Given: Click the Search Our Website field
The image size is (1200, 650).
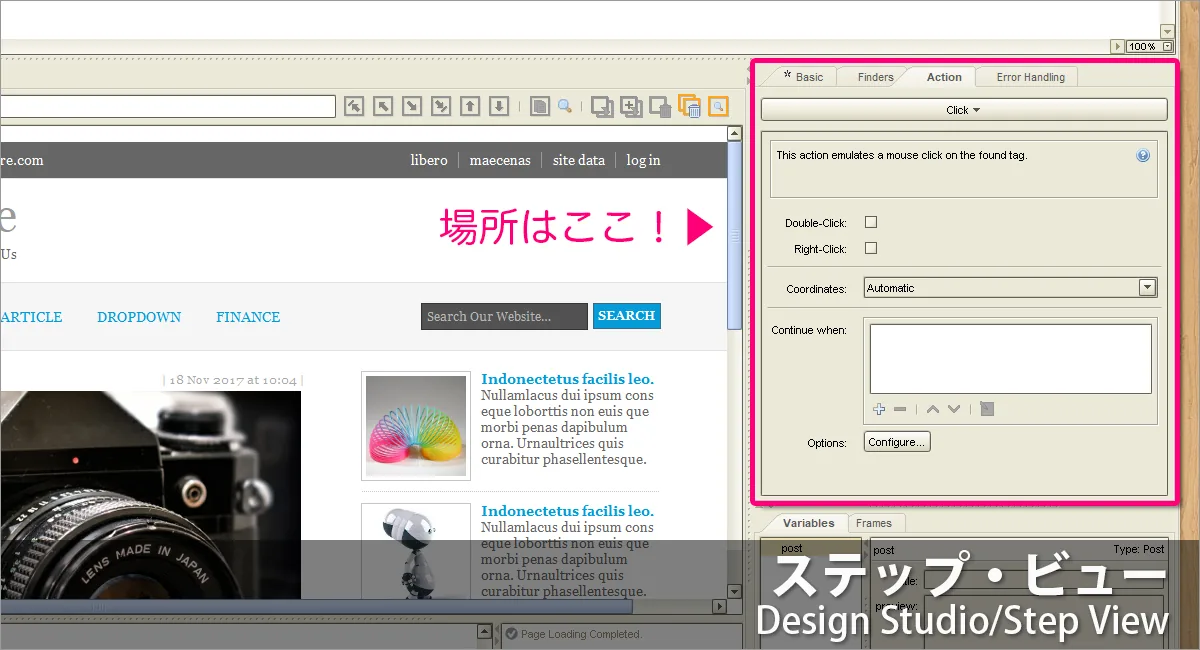Looking at the screenshot, I should coord(504,316).
